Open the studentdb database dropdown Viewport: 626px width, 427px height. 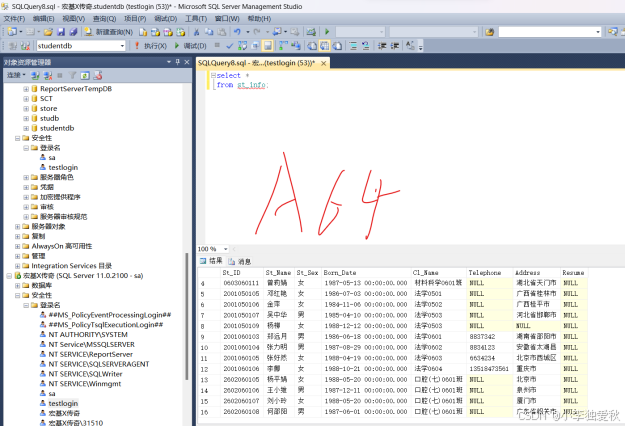122,46
